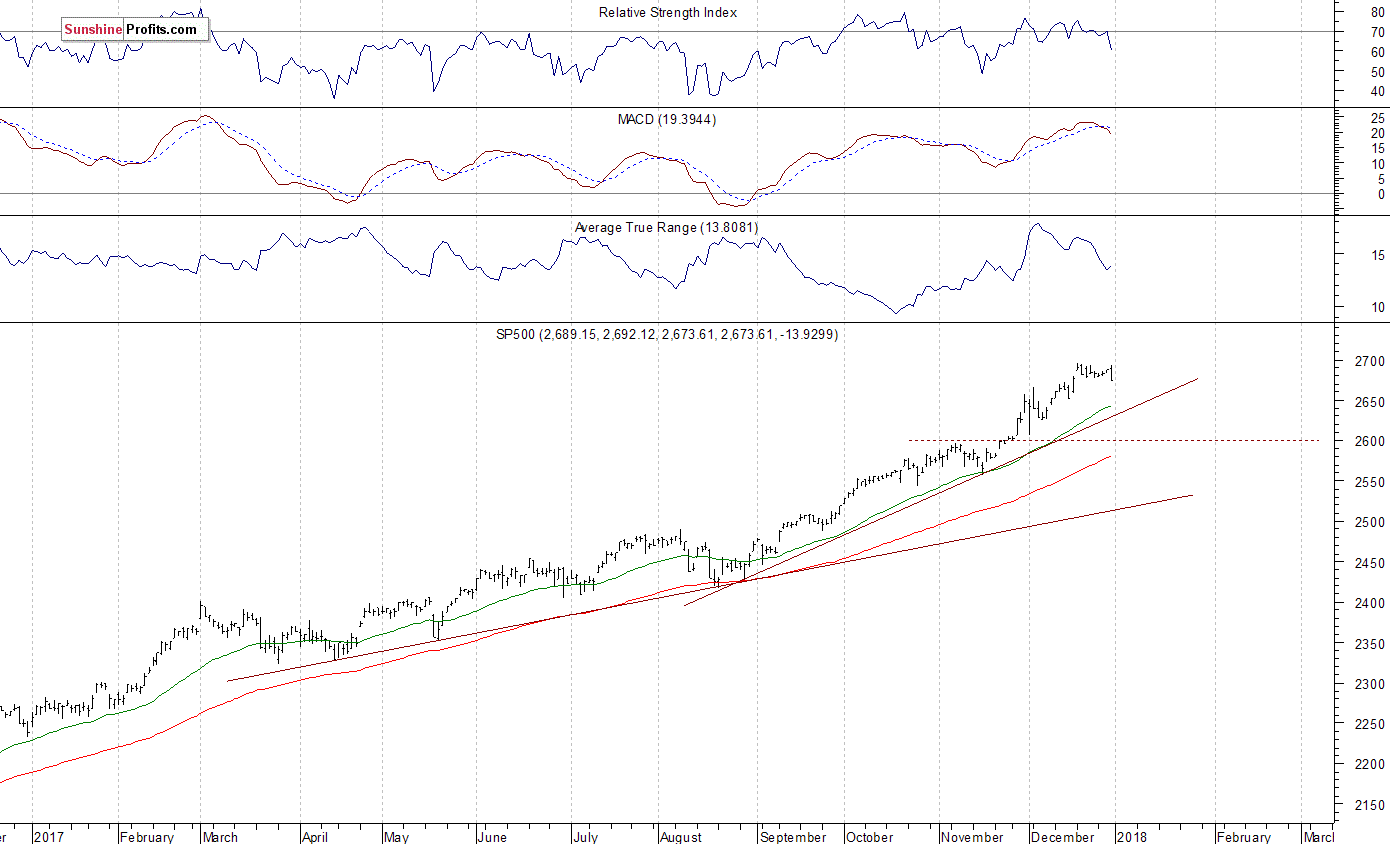Click the November month label on axis
This screenshot has width=1390, height=844.
(972, 837)
